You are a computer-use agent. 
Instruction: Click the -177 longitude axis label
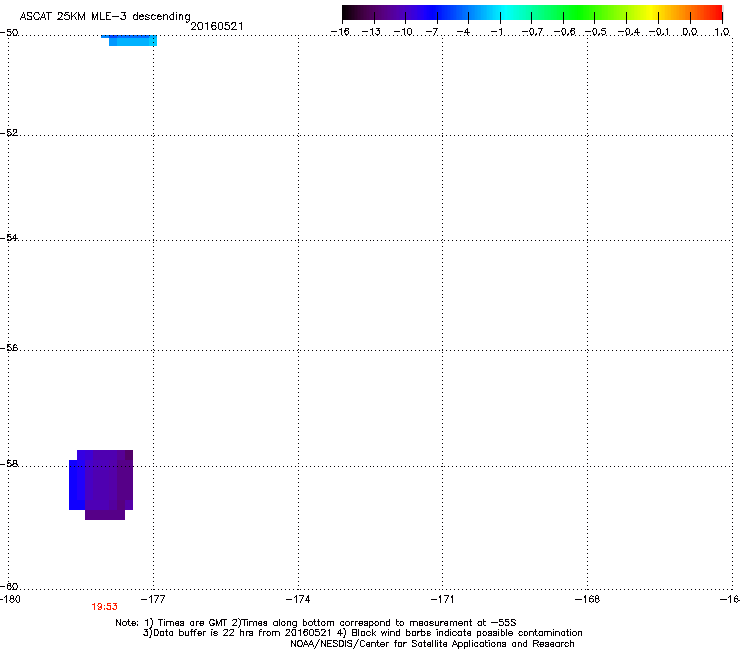153,599
